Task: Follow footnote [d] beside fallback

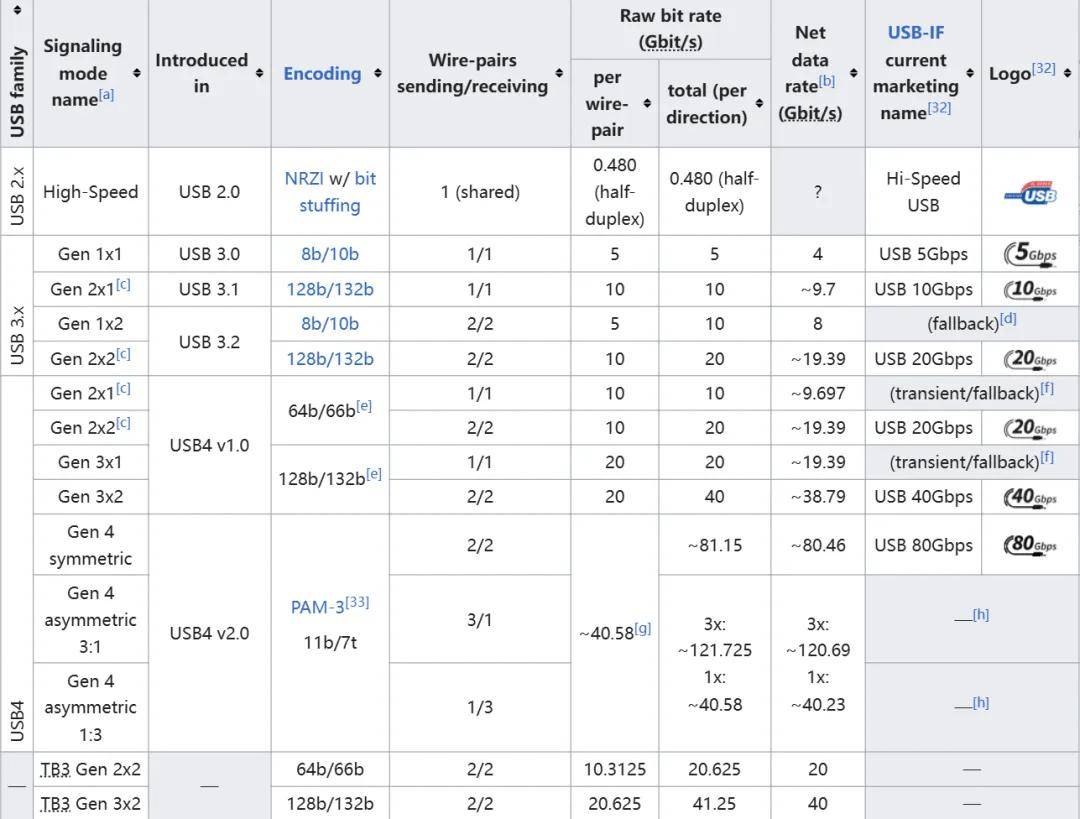Action: pos(1008,318)
